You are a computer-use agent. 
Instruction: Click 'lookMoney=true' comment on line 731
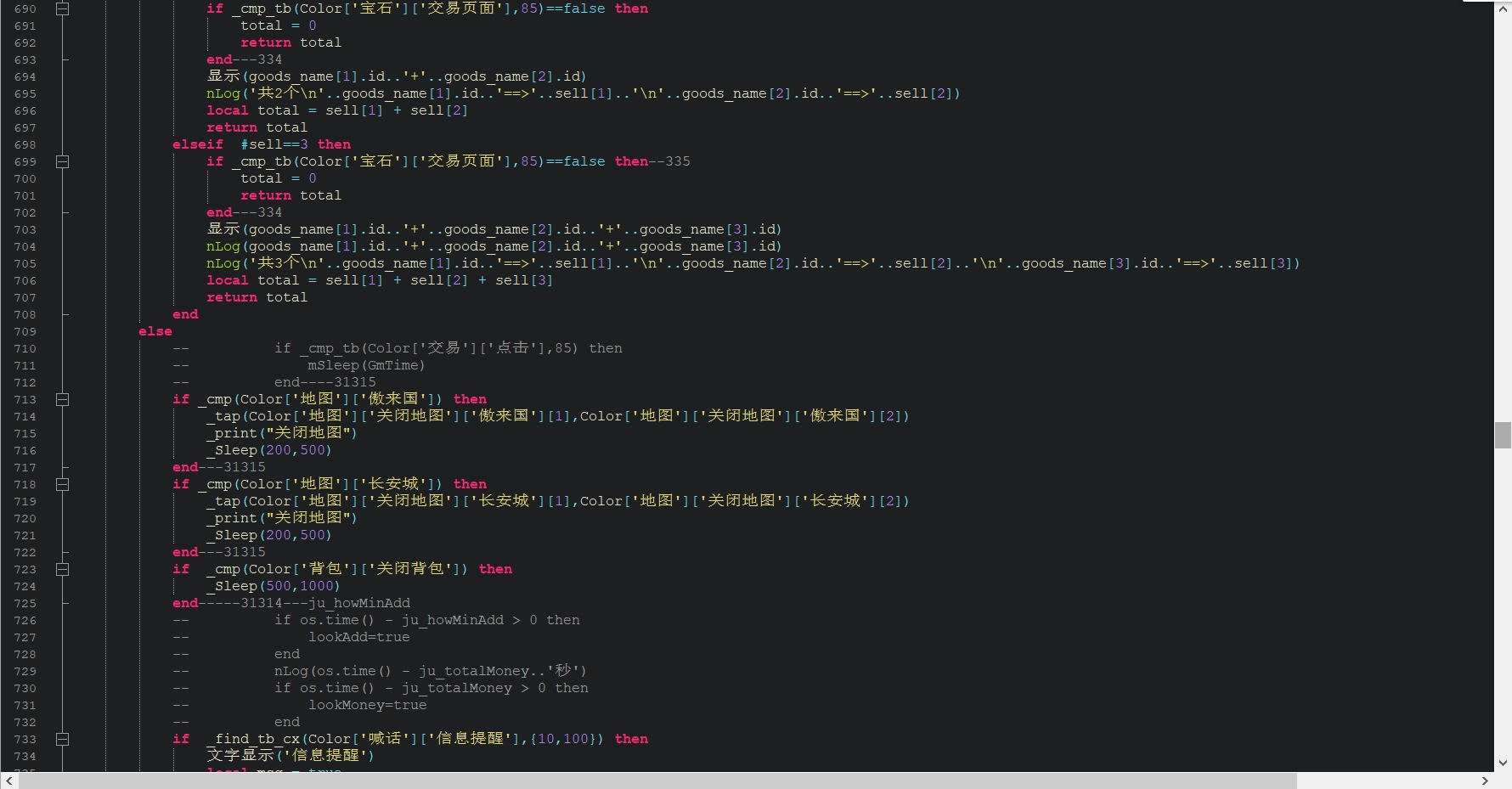click(x=367, y=705)
